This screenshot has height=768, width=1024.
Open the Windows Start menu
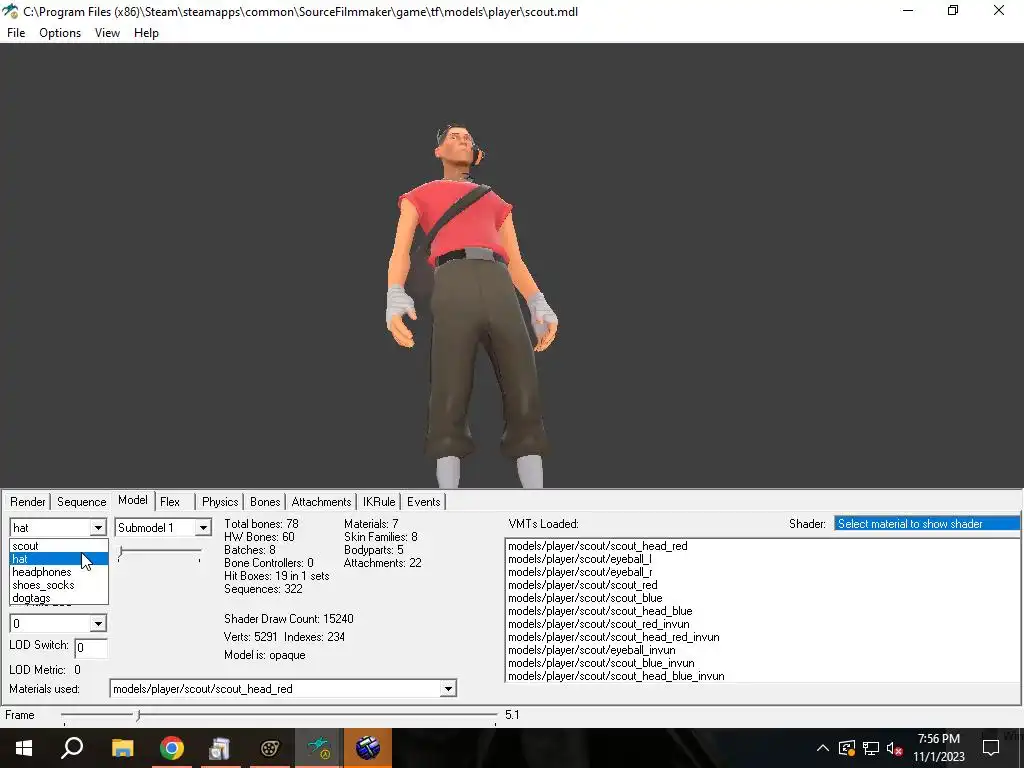pos(24,748)
